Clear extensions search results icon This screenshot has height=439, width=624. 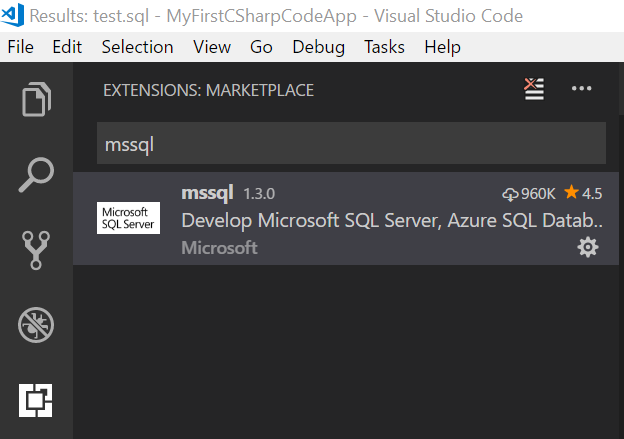(534, 89)
